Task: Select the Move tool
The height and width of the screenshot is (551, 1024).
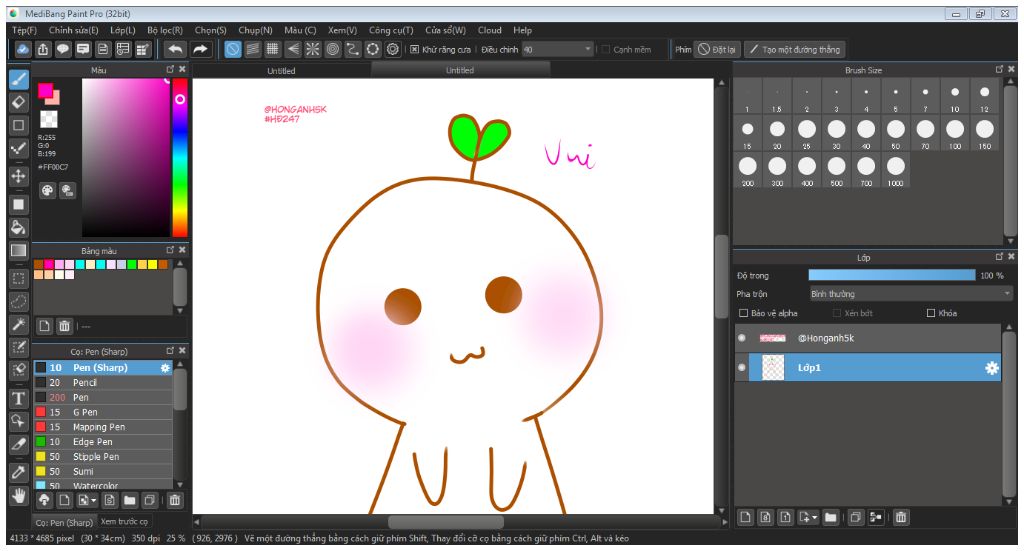Action: (x=18, y=176)
